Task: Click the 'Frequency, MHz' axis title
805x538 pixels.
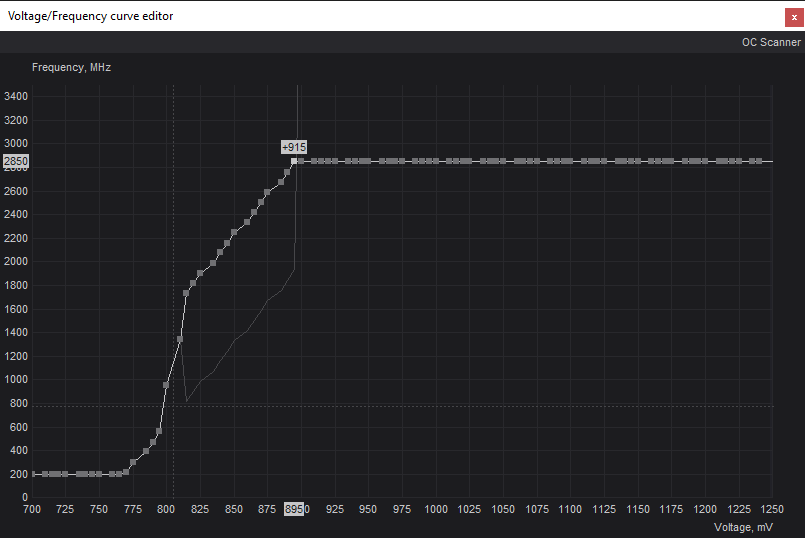Action: pyautogui.click(x=71, y=67)
